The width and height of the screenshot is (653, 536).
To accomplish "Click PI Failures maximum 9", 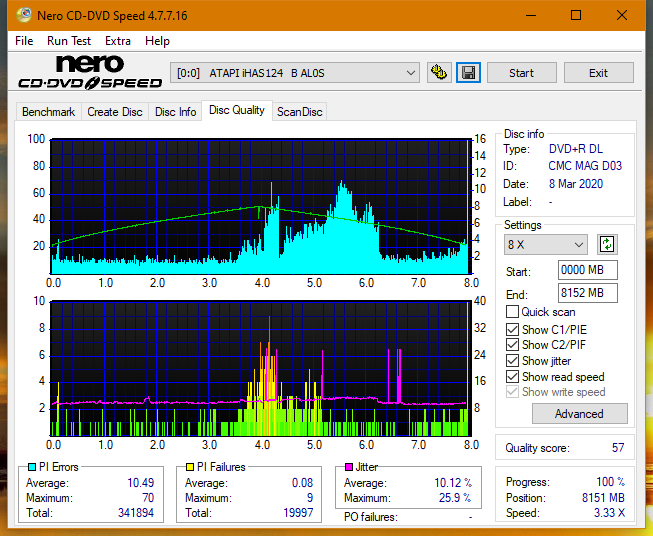I will click(310, 498).
